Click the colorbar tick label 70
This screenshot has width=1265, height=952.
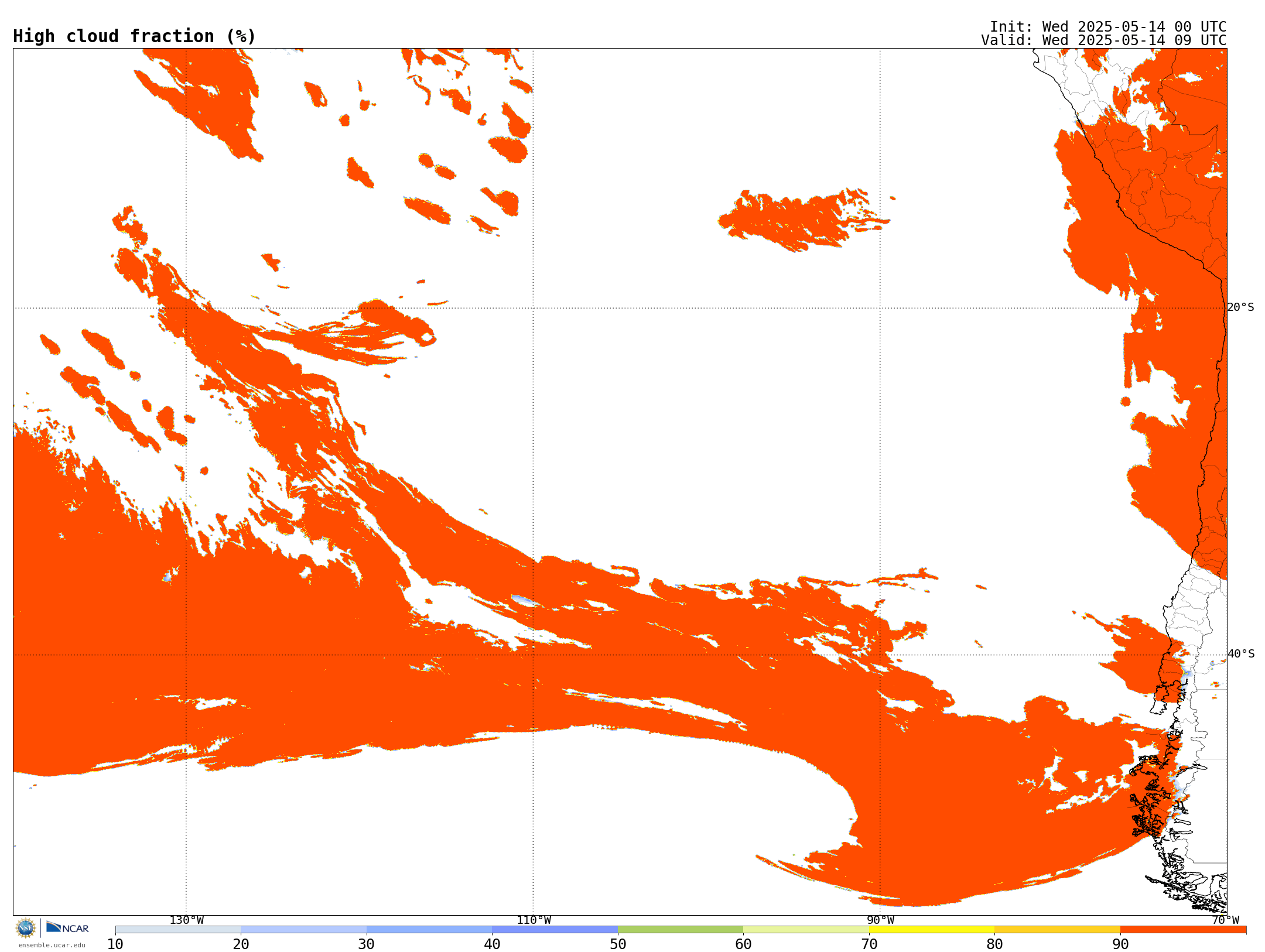click(869, 944)
